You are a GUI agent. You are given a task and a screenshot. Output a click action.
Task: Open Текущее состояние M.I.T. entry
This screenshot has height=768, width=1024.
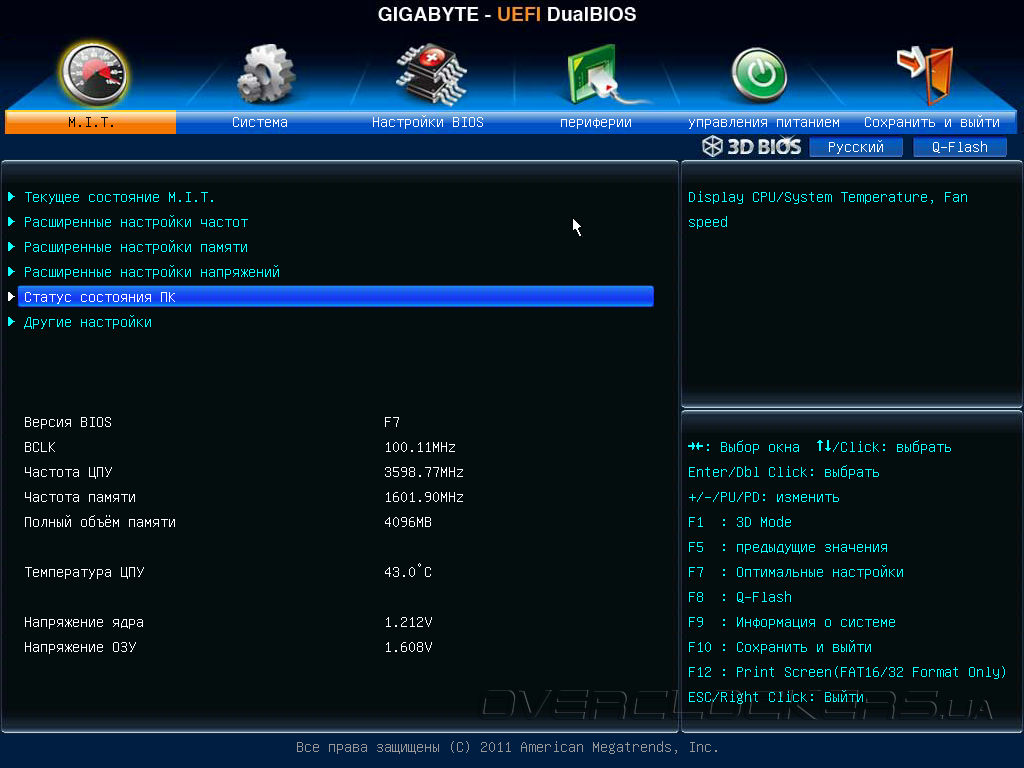[120, 197]
